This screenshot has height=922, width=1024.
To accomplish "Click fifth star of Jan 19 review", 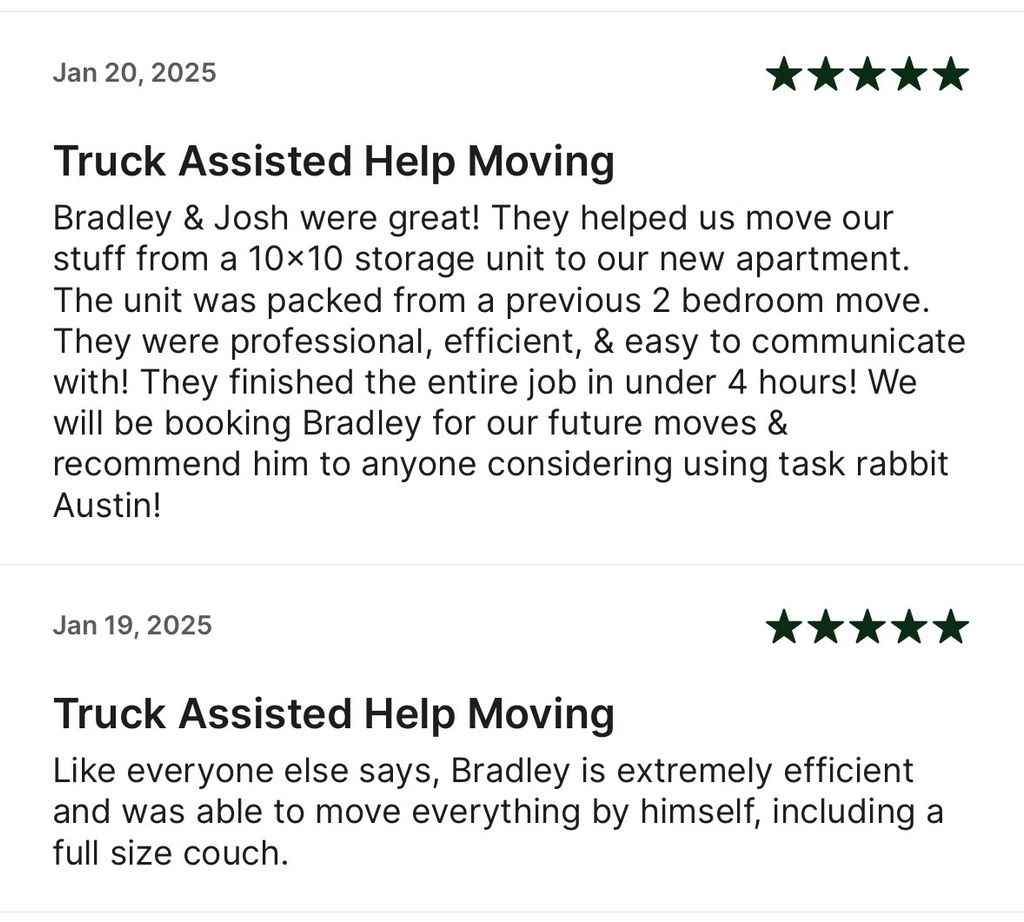I will (951, 626).
